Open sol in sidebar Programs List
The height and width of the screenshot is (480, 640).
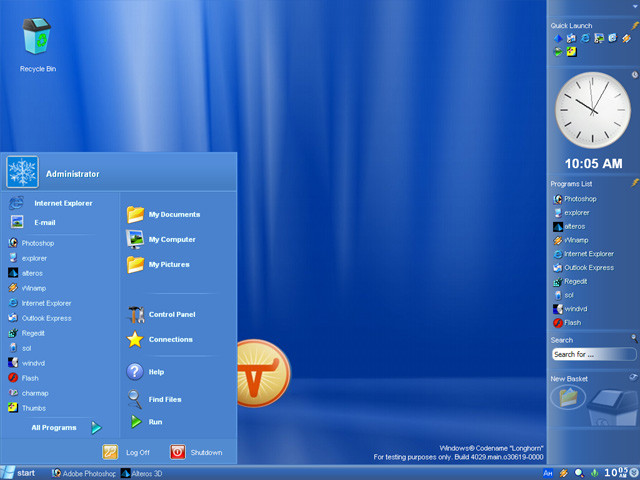564,295
